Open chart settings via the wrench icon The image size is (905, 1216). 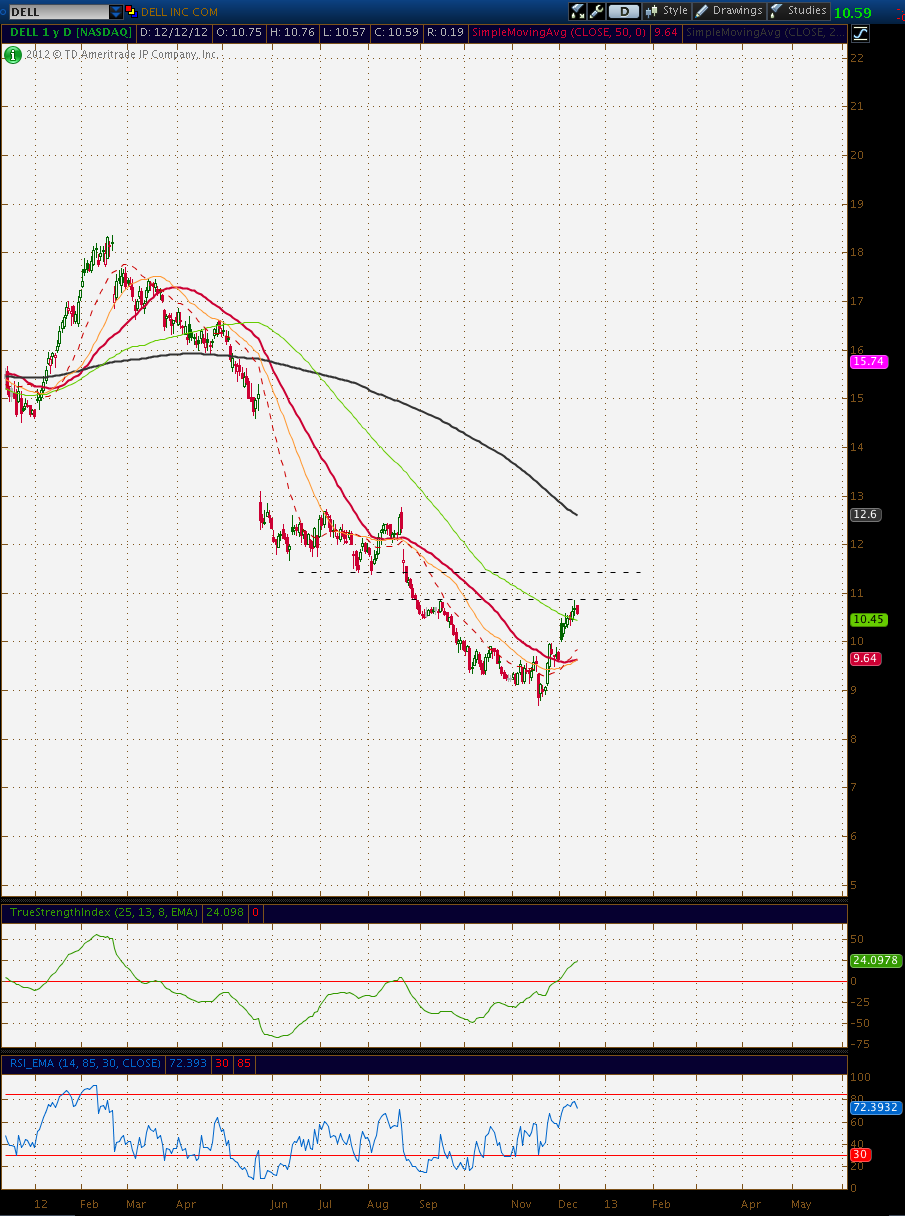597,11
